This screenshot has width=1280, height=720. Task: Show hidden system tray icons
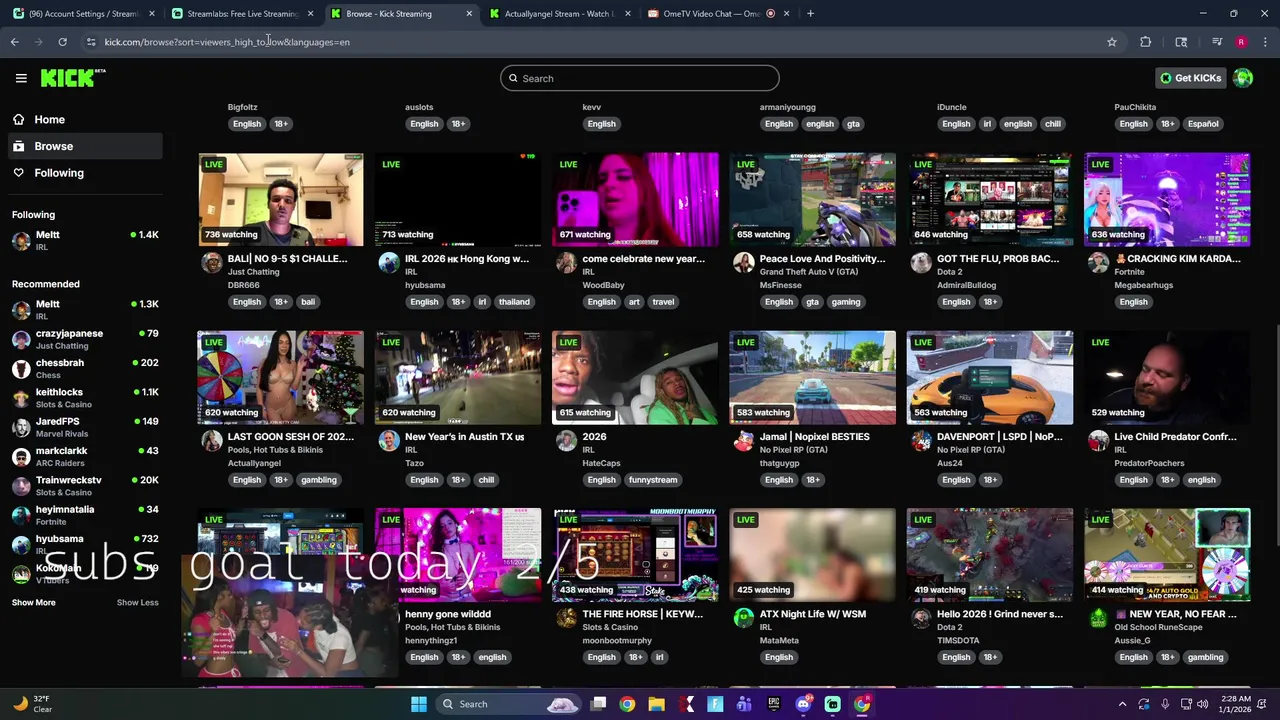click(x=1122, y=704)
